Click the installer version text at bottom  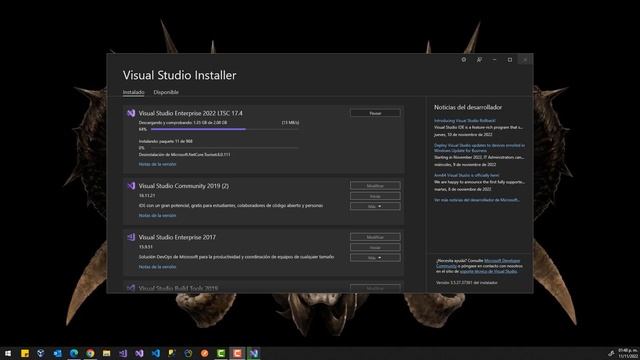click(467, 282)
